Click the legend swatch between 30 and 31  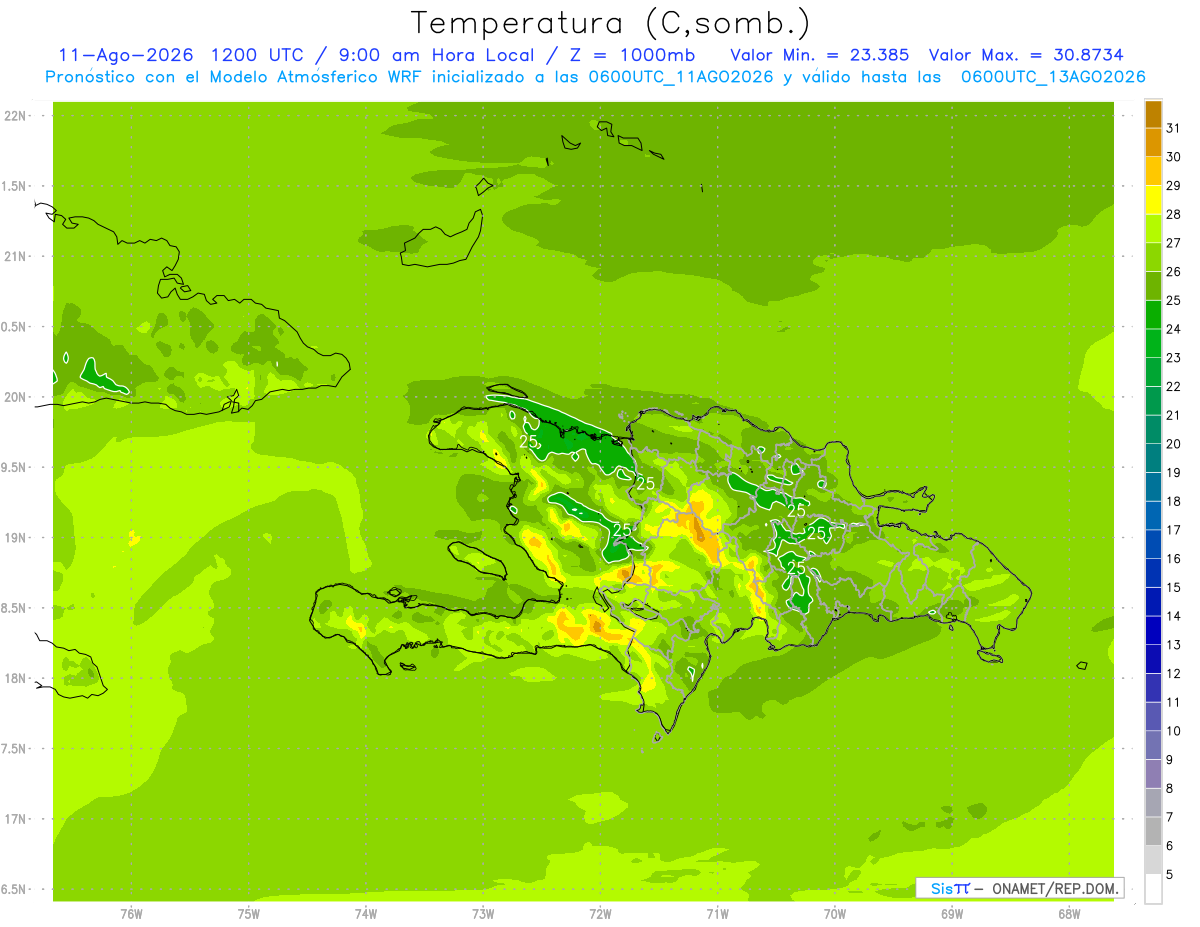click(1153, 143)
